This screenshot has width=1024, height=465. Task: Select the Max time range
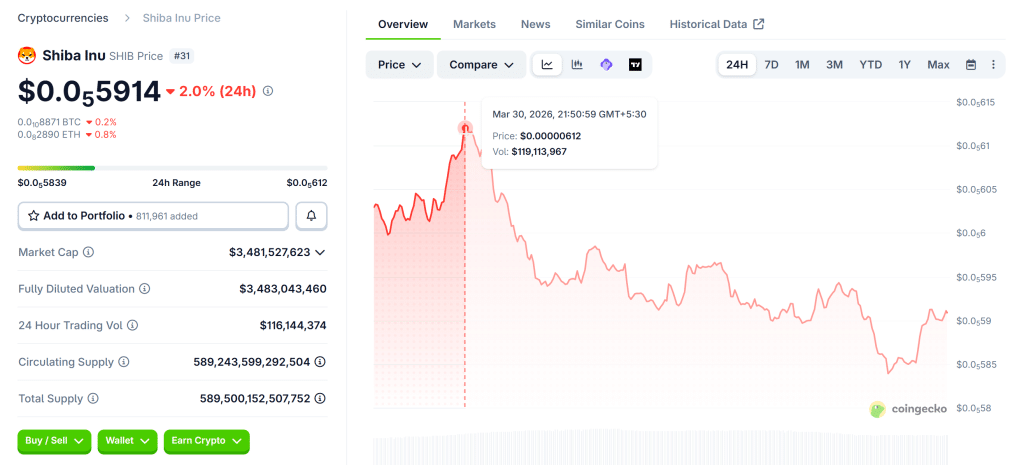point(938,65)
